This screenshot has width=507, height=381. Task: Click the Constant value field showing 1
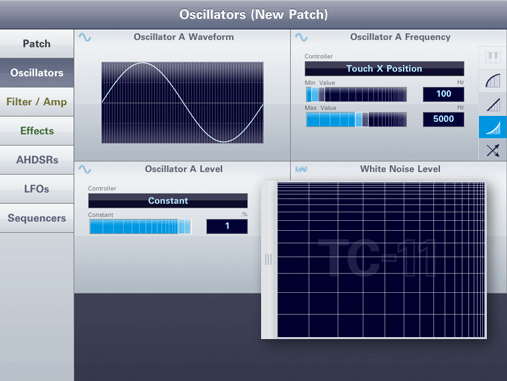pos(227,226)
